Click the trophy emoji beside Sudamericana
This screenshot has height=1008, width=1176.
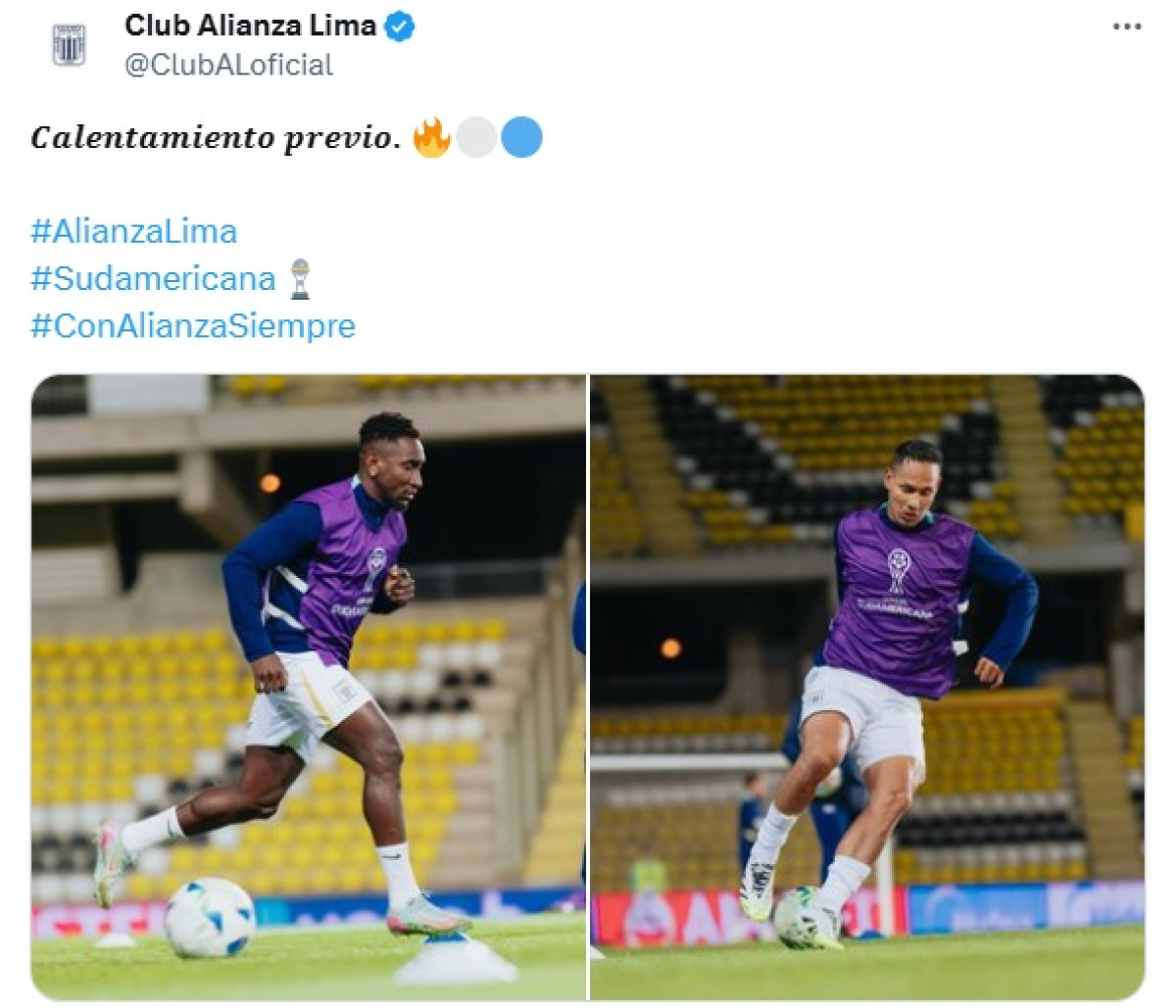point(300,278)
